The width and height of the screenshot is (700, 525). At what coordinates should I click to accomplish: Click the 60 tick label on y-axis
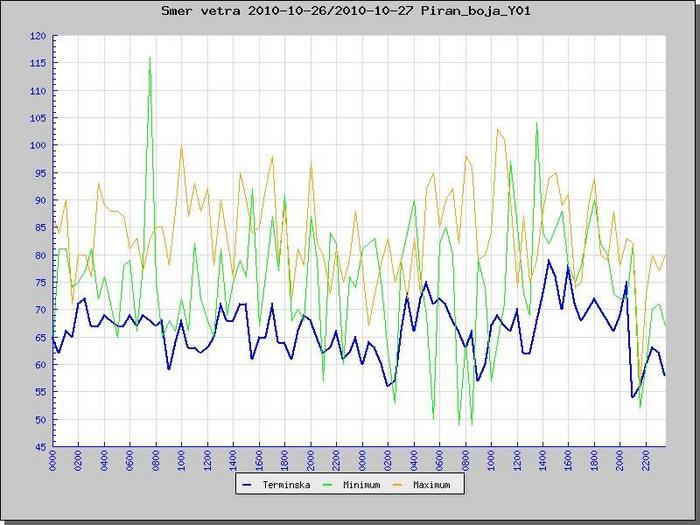pos(40,365)
